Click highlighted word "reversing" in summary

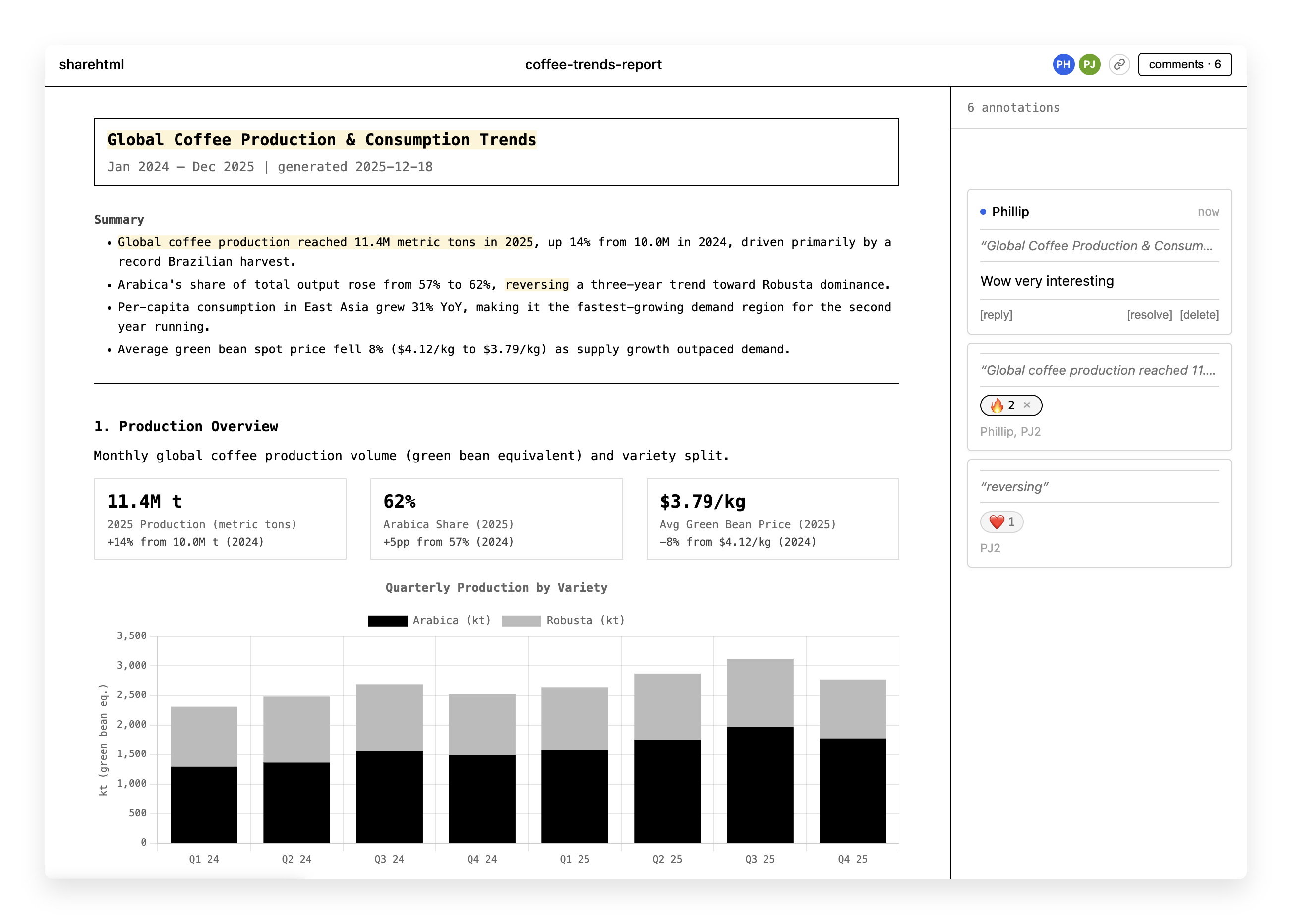pyautogui.click(x=536, y=285)
